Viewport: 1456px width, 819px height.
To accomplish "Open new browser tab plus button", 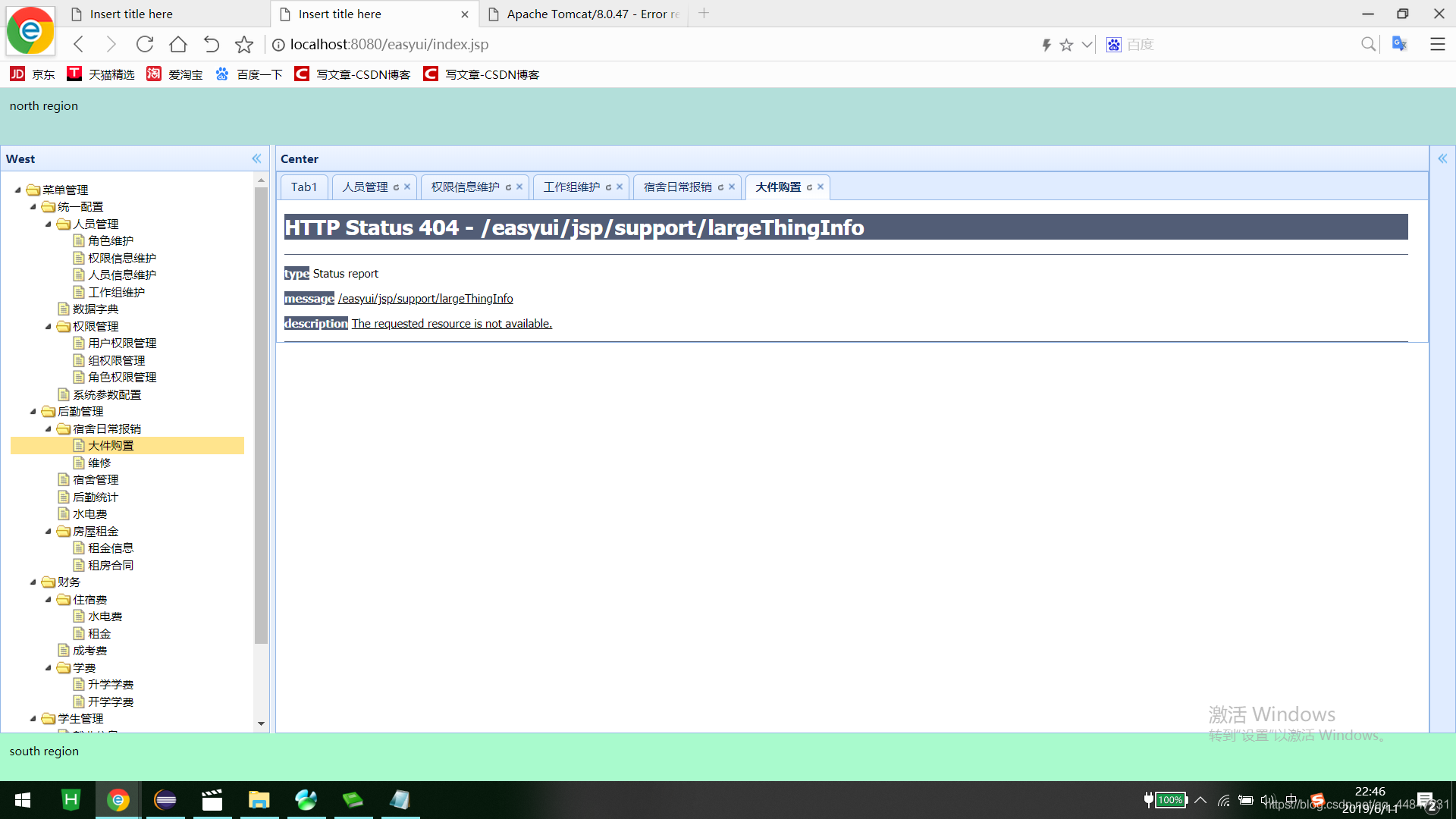I will pos(704,13).
